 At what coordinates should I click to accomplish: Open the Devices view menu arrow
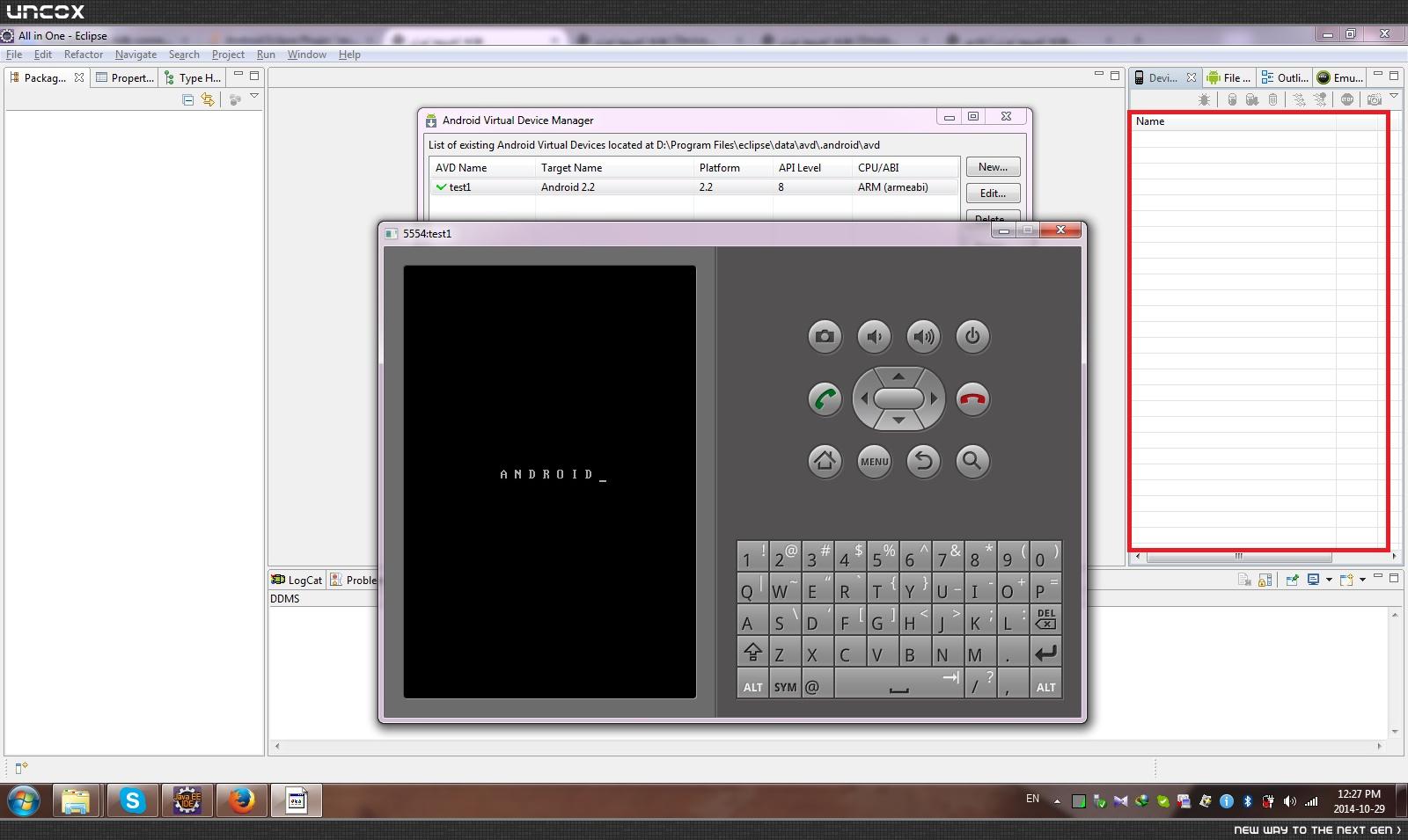tap(1394, 97)
